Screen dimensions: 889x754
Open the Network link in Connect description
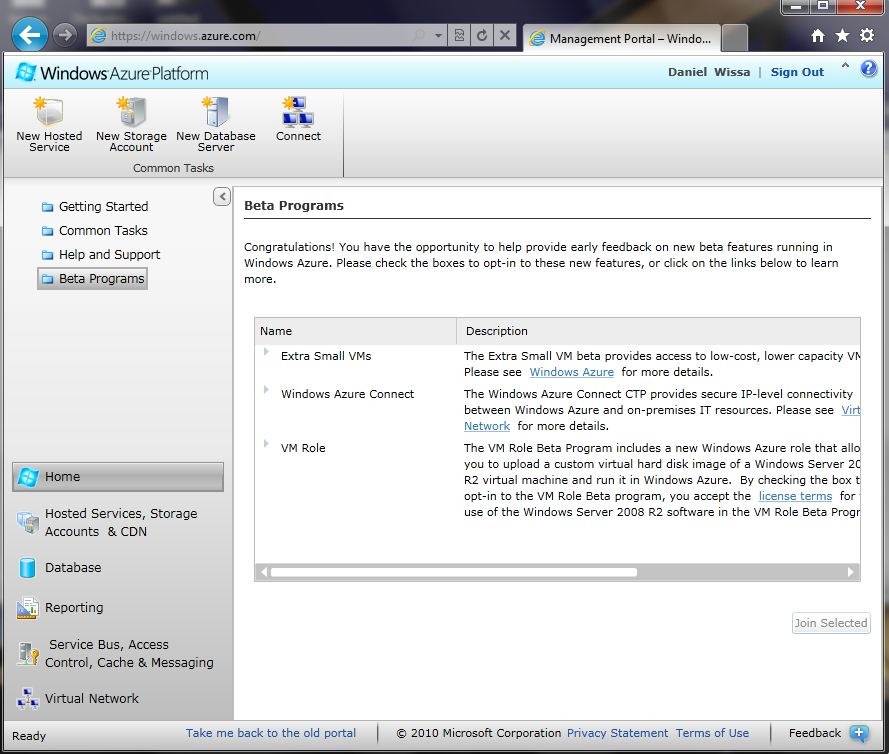[x=487, y=426]
